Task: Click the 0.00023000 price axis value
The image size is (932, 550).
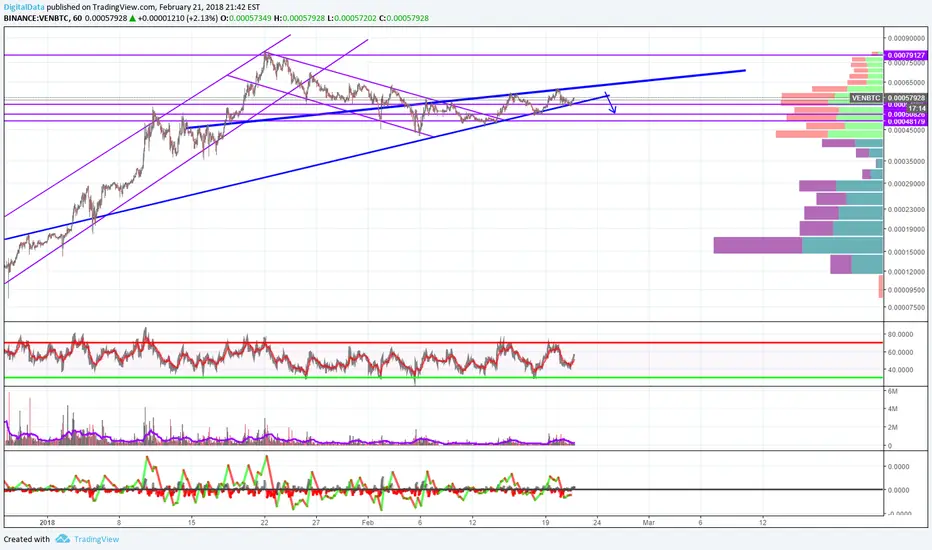Action: tap(906, 209)
